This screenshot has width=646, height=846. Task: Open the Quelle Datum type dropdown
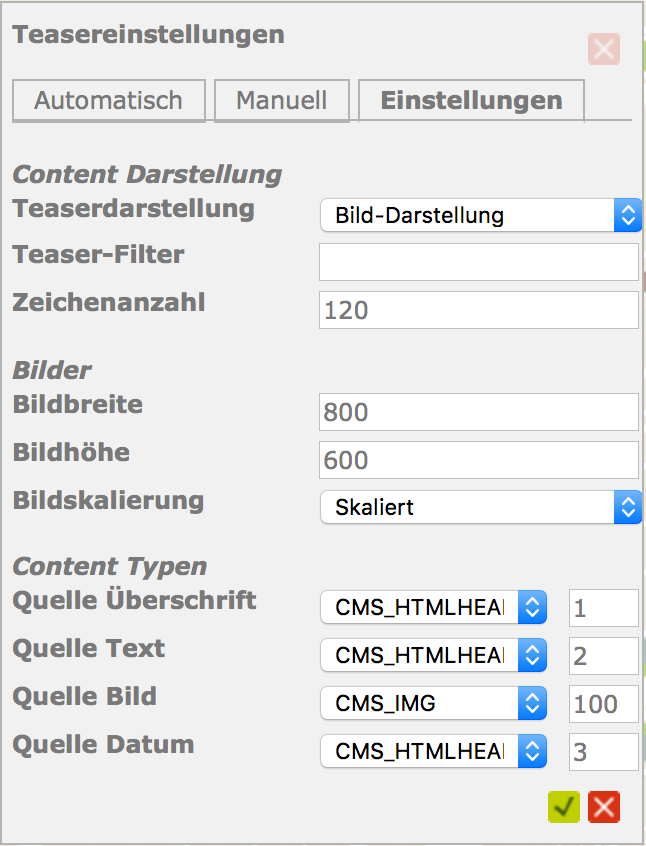433,751
